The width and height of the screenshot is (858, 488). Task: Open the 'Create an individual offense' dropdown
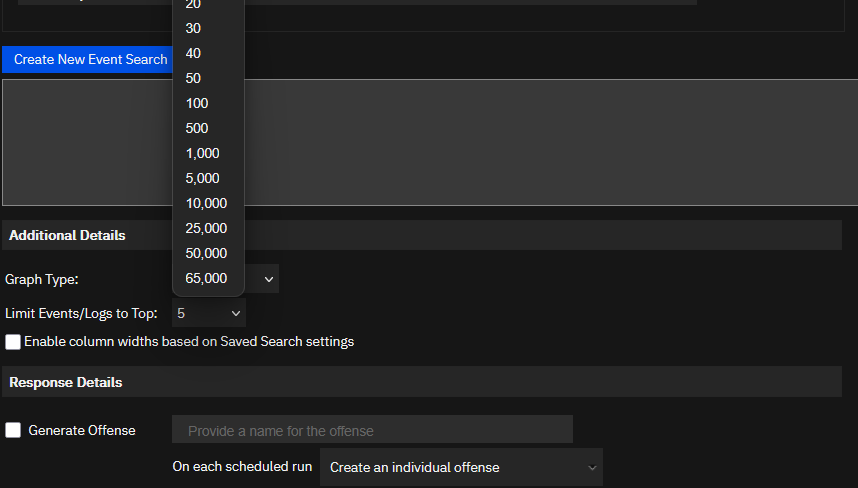pyautogui.click(x=461, y=468)
